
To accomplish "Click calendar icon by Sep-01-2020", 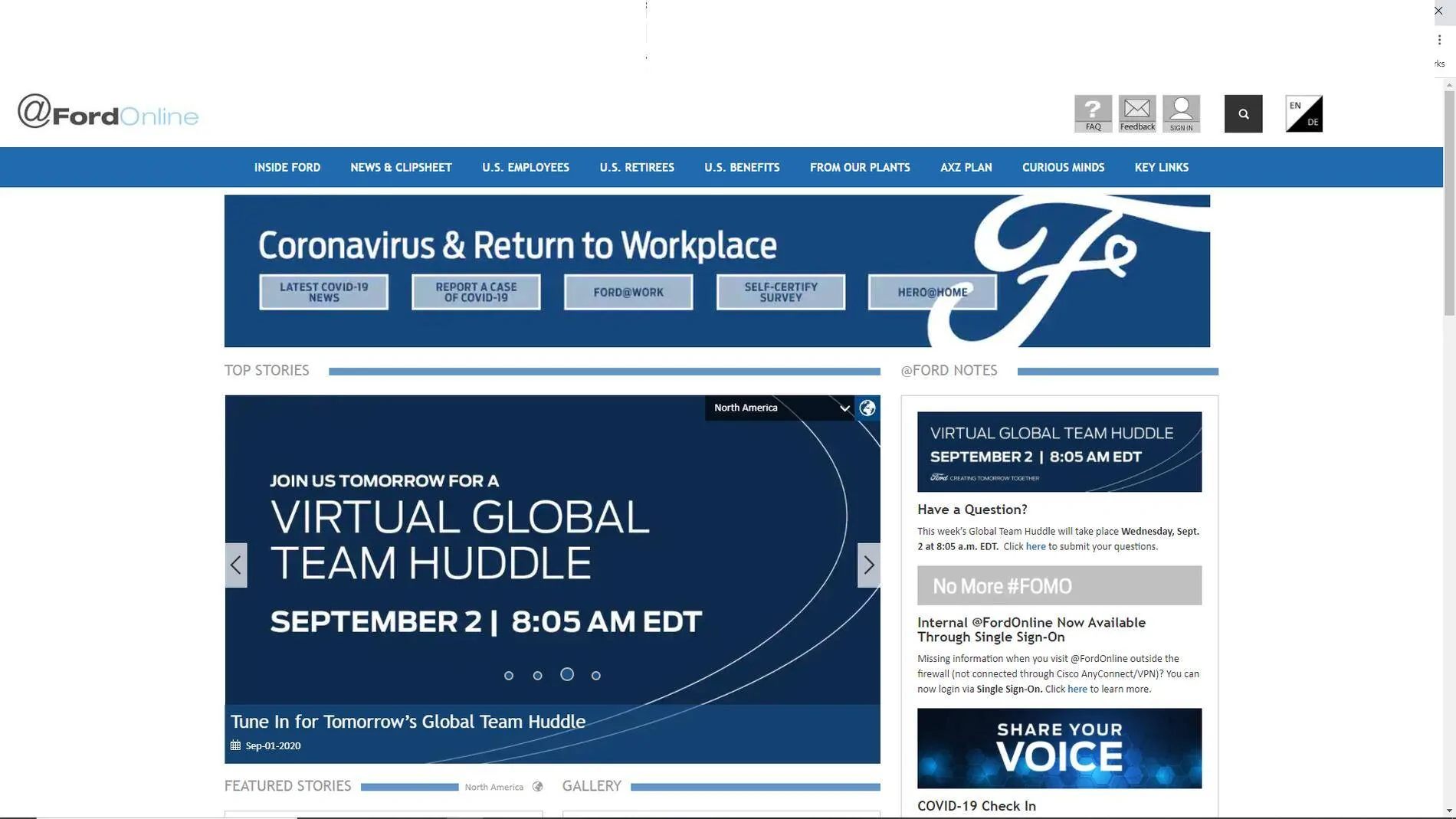I will point(235,745).
